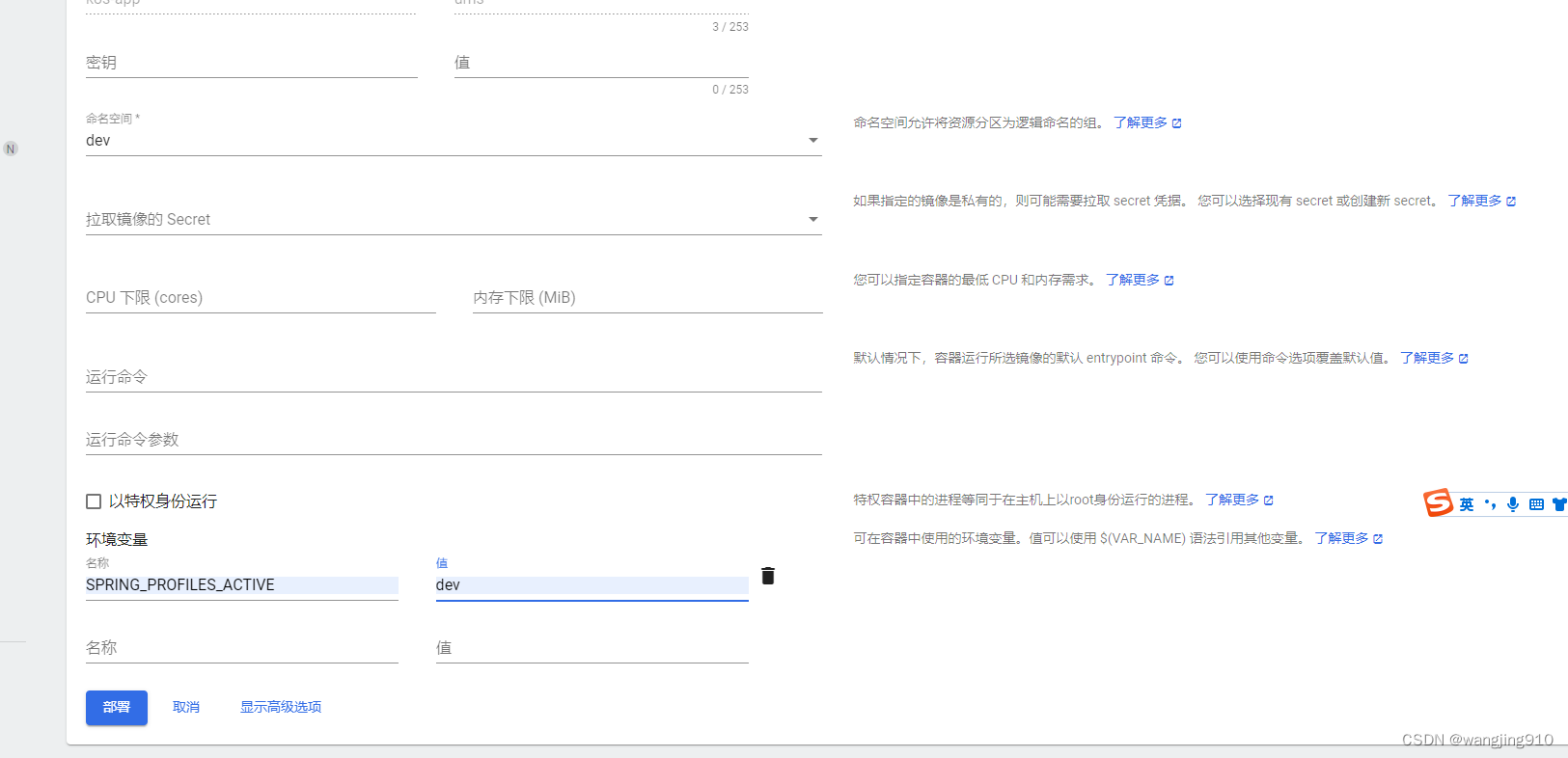Screen dimensions: 1568x758
Task: Focus the 密钥 label key field
Action: coord(252,64)
